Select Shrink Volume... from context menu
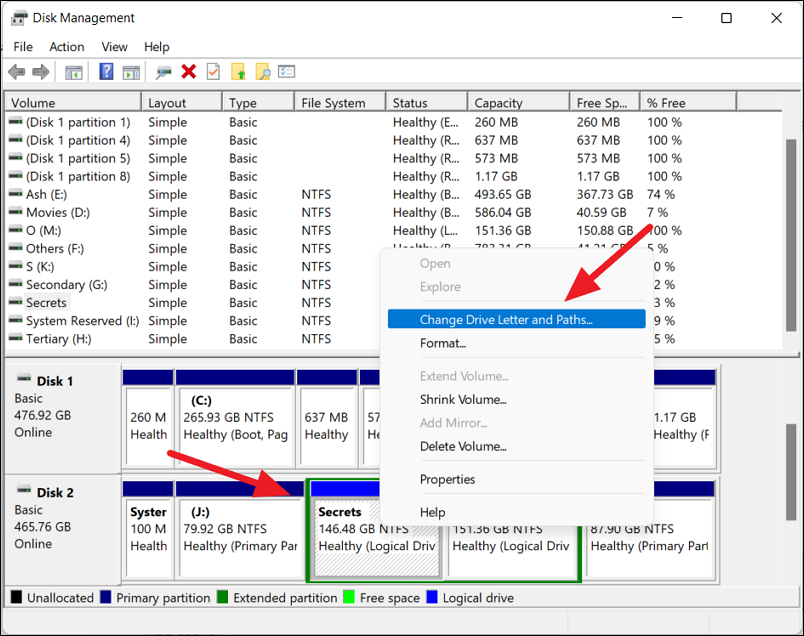The image size is (804, 636). [516, 400]
